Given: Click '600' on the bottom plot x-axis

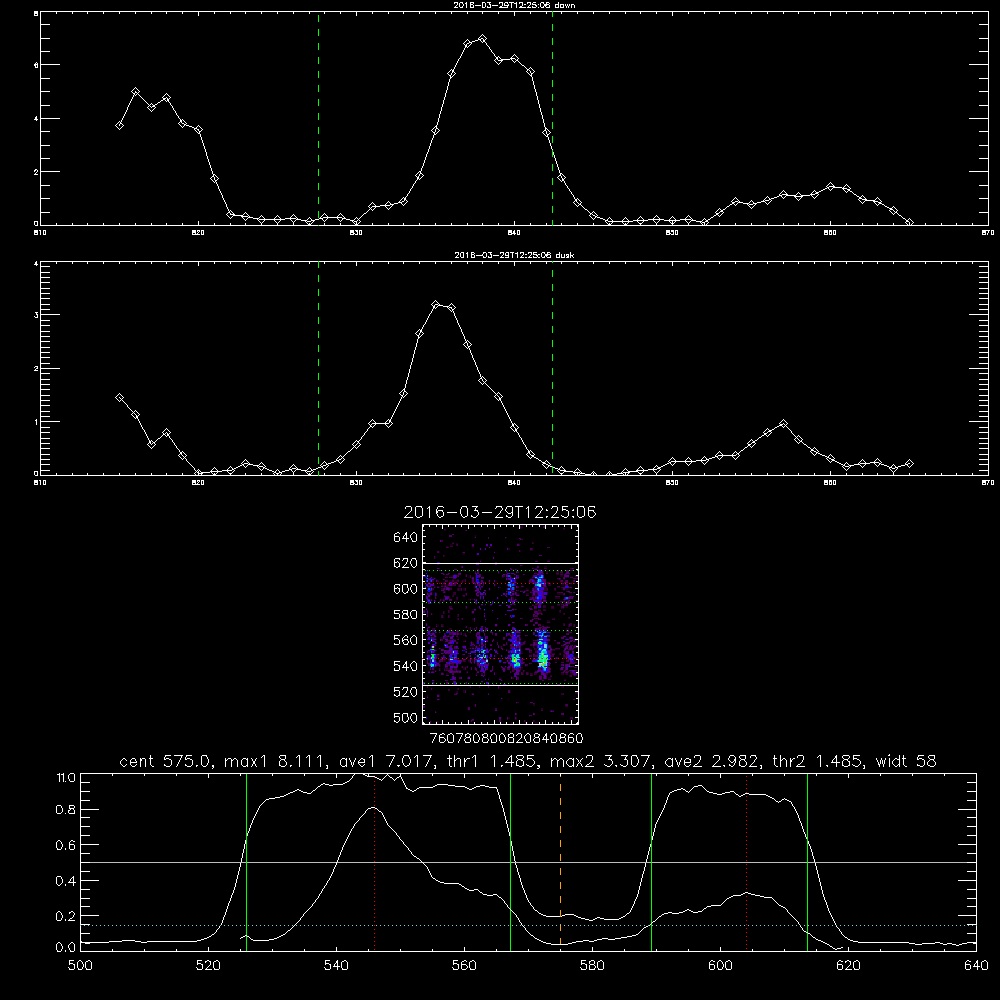Looking at the screenshot, I should [x=720, y=966].
